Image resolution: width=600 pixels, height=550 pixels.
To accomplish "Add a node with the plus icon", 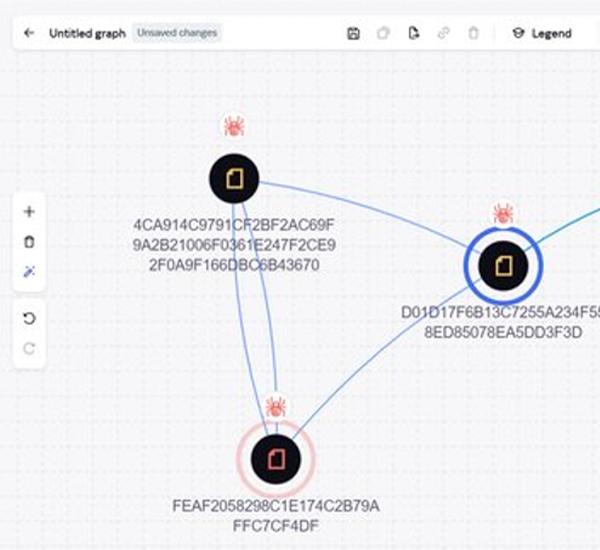I will [x=29, y=211].
